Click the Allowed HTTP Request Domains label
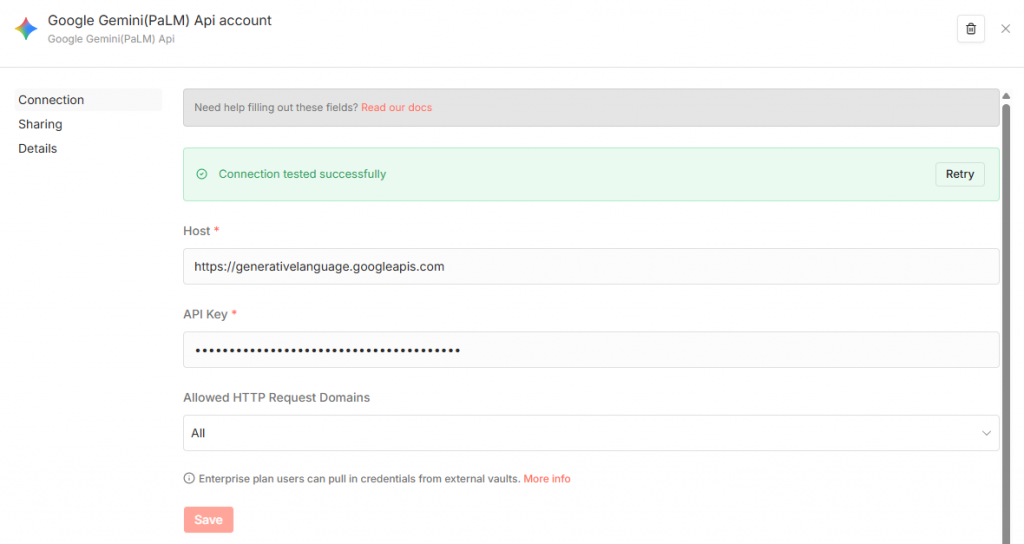The width and height of the screenshot is (1024, 544). tap(276, 398)
